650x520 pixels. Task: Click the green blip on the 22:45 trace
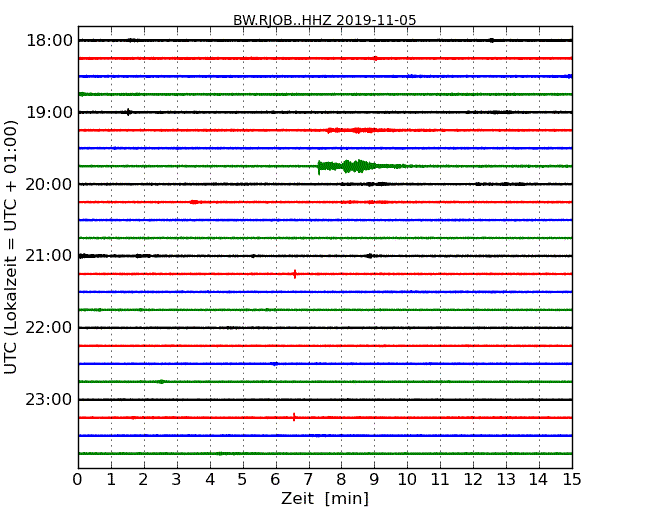[162, 381]
